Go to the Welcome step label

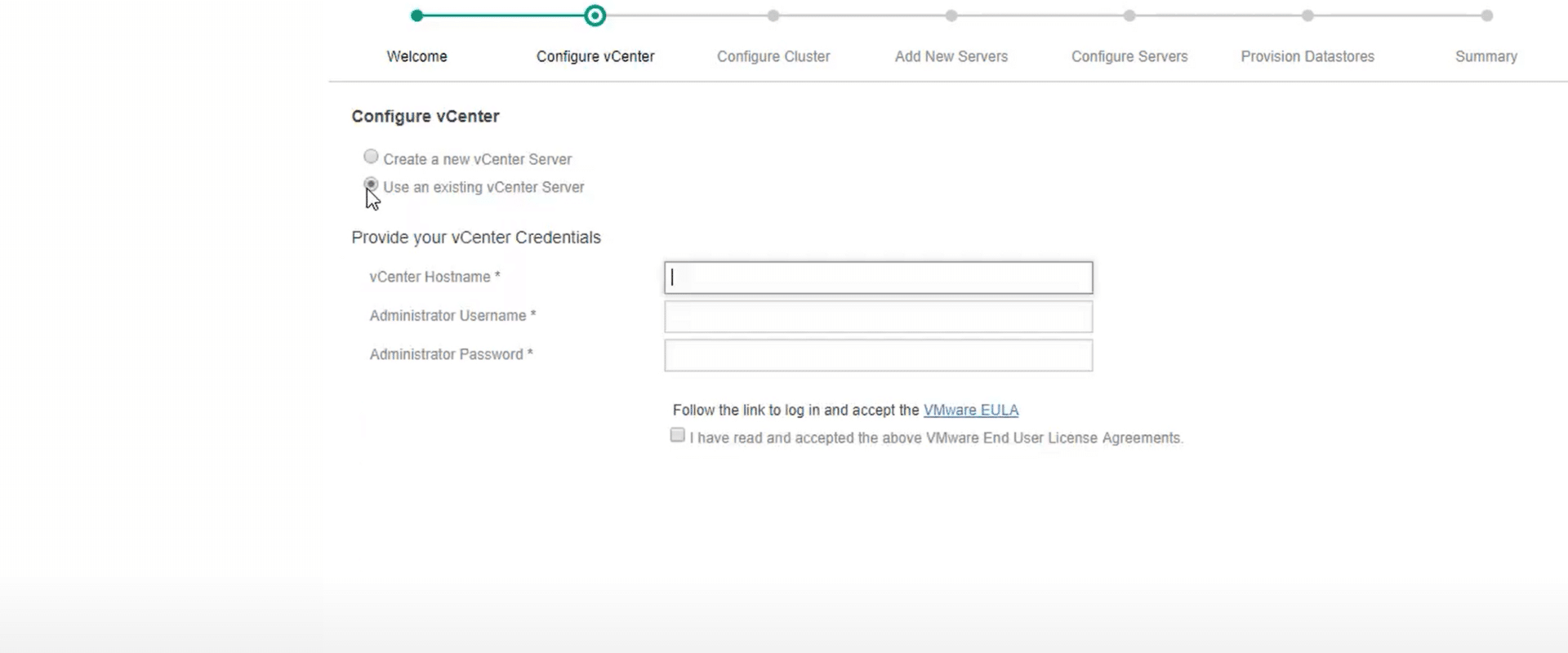coord(417,56)
